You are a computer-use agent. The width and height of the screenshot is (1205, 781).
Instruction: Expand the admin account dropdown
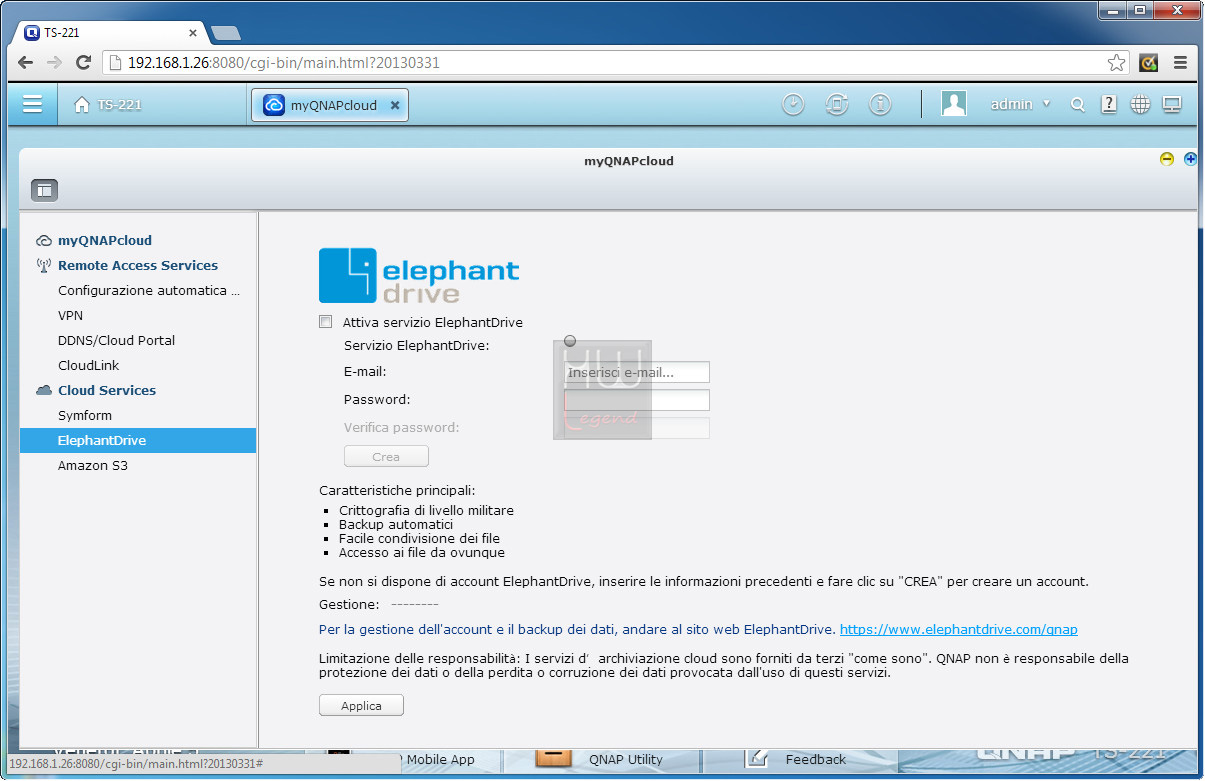tap(1020, 104)
